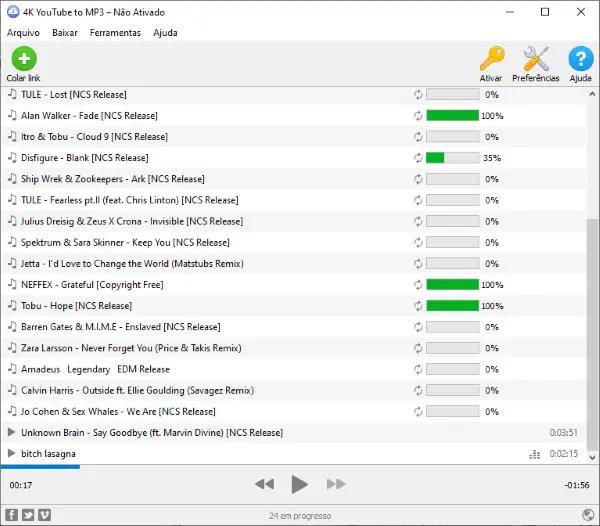Select NEFFEX - Grateful [Copyright Free]
The image size is (600, 526).
click(294, 285)
